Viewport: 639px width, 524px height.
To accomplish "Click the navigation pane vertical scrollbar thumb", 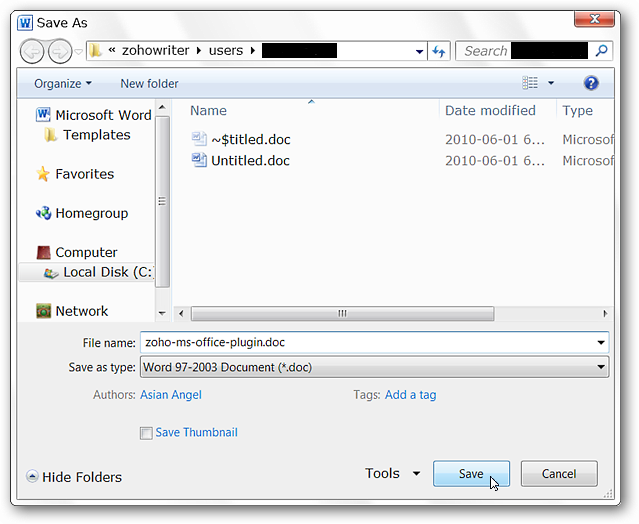I will 162,202.
